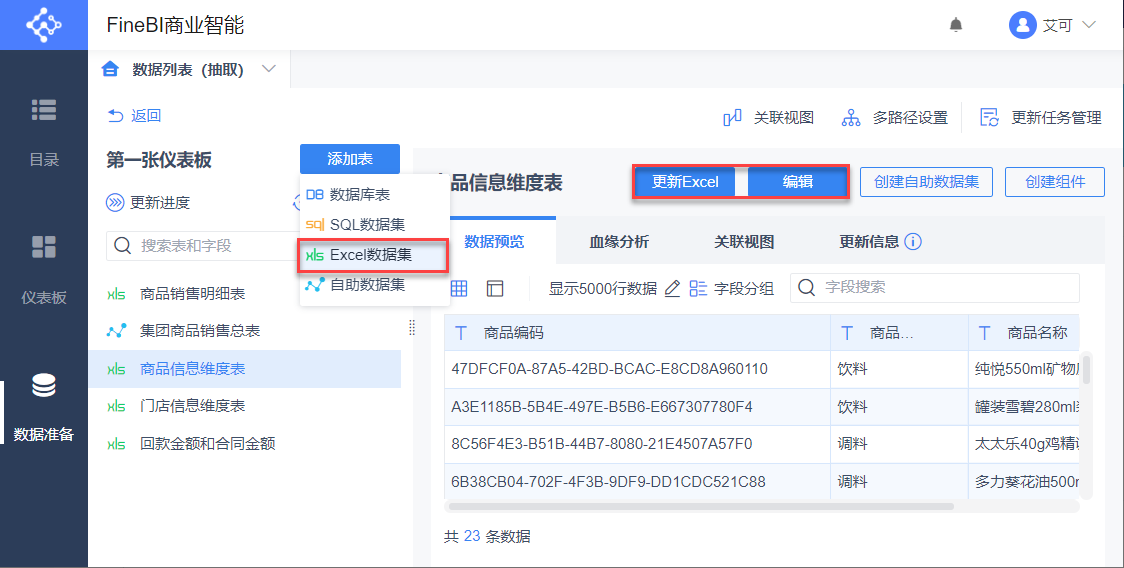Click the 商品编码 column header
This screenshot has width=1124, height=568.
pos(637,333)
